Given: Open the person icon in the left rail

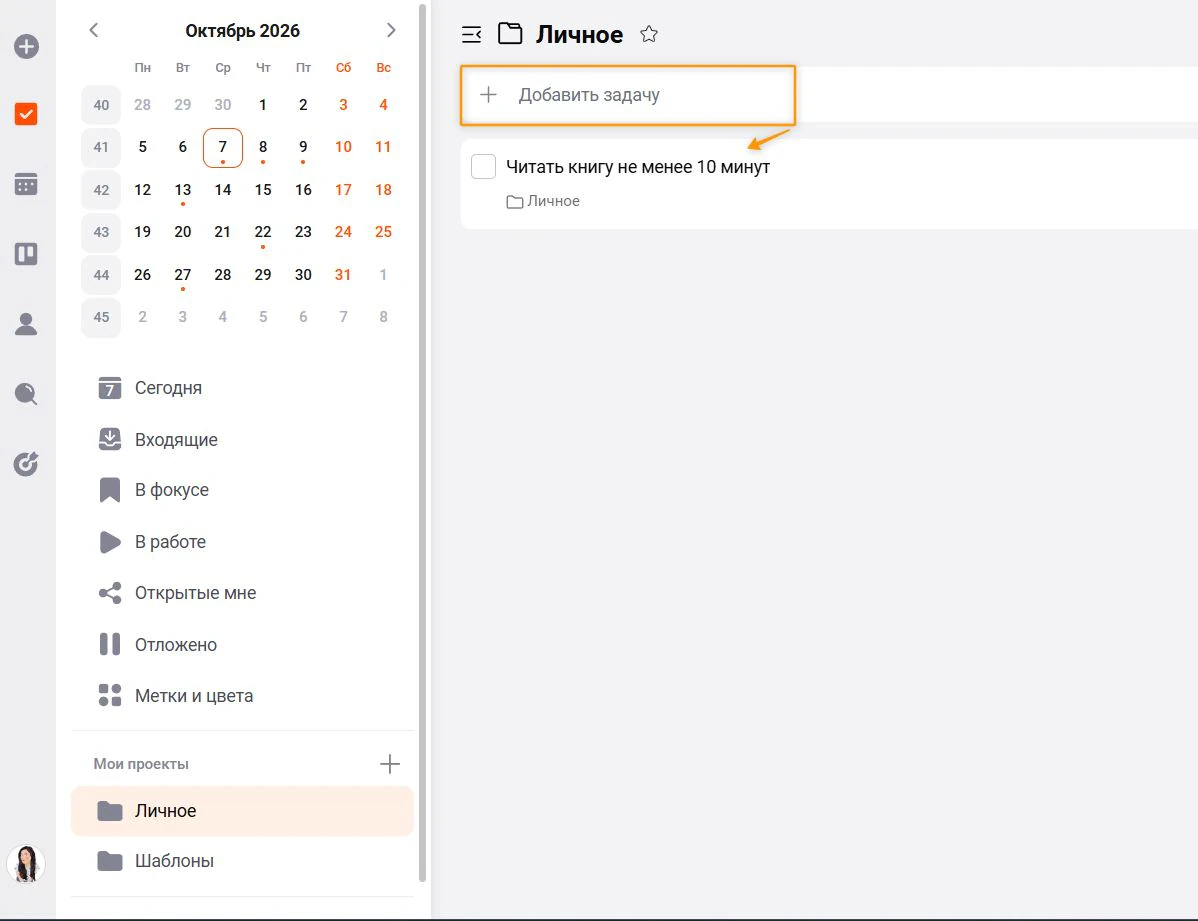Looking at the screenshot, I should pyautogui.click(x=26, y=324).
